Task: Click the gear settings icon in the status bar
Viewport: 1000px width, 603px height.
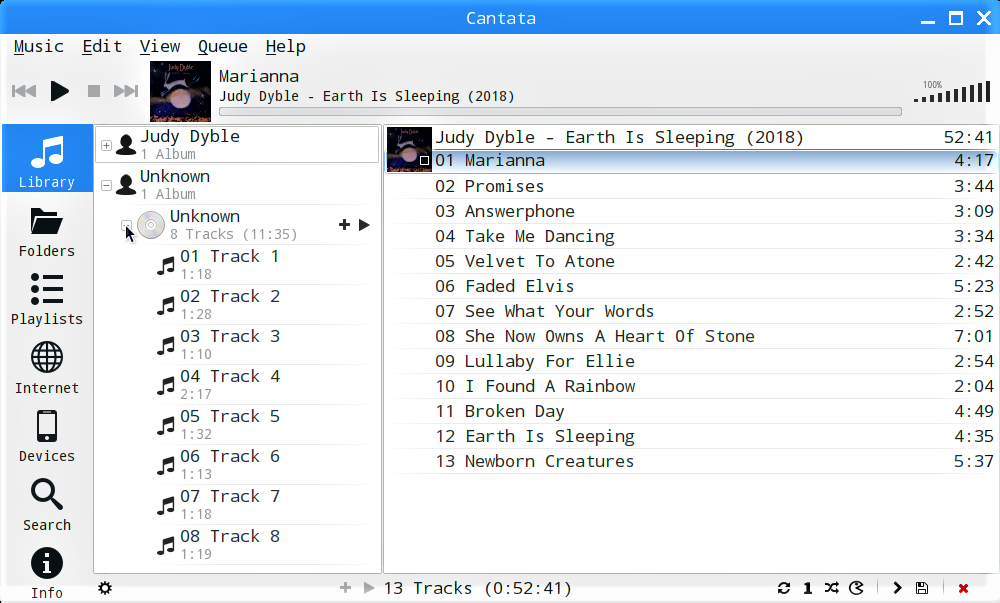Action: 105,588
